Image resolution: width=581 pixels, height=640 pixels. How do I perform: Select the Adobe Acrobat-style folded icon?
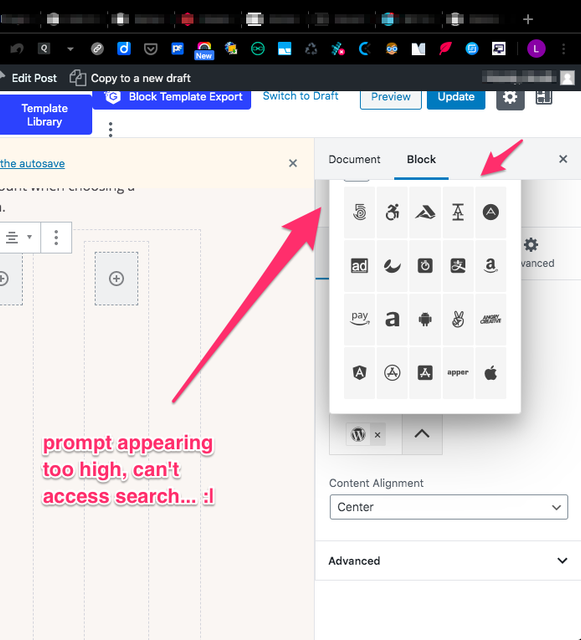[x=425, y=212]
